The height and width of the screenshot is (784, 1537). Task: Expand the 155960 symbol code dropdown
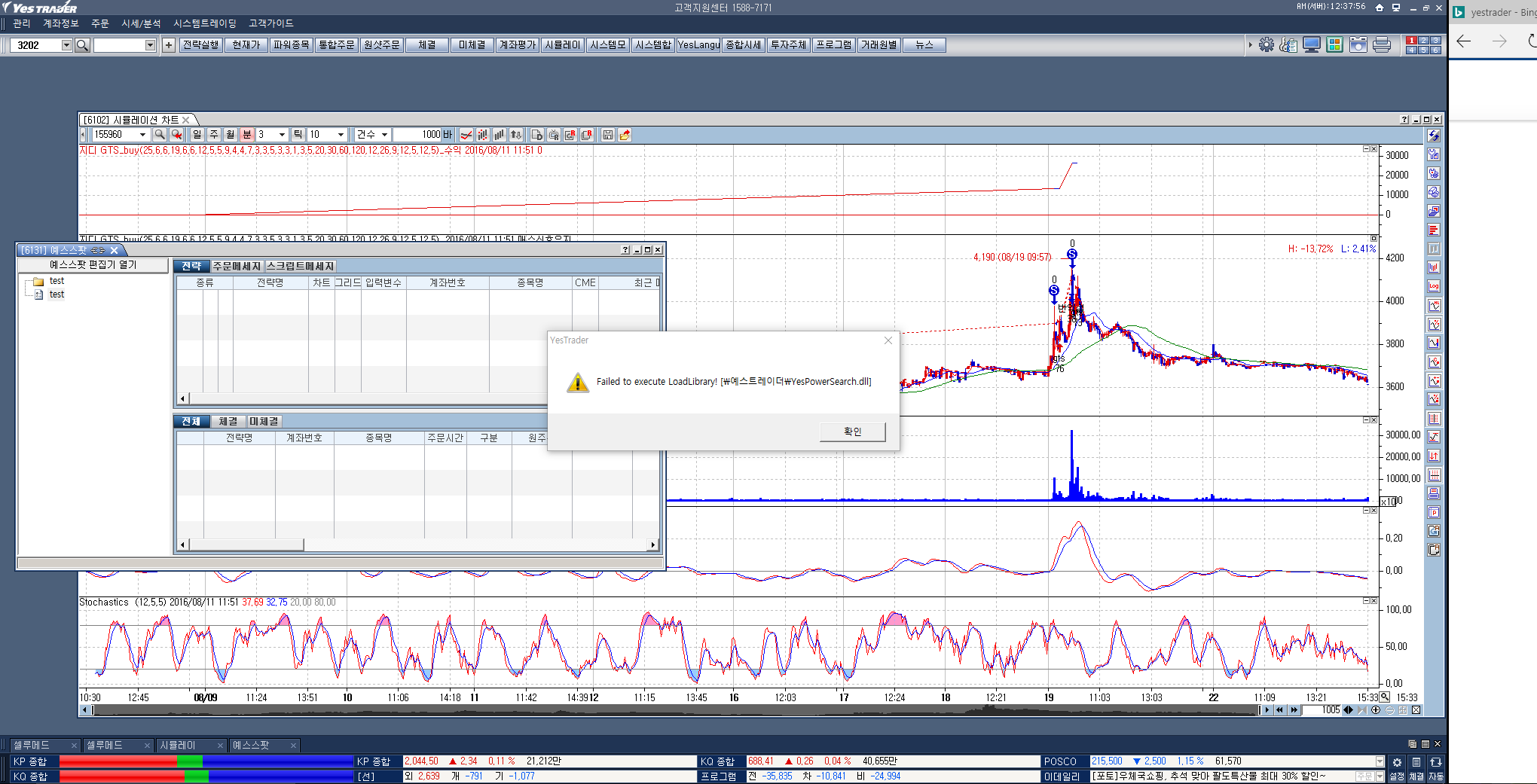point(142,135)
